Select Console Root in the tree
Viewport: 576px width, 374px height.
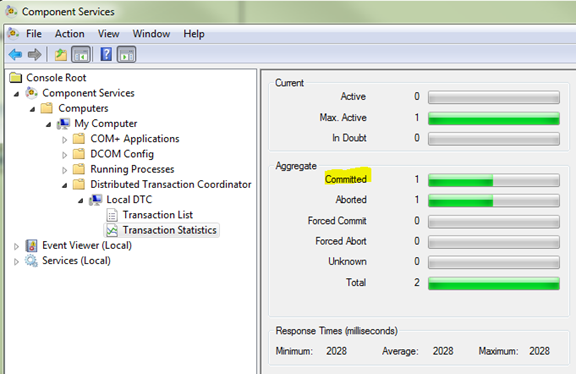pos(56,78)
